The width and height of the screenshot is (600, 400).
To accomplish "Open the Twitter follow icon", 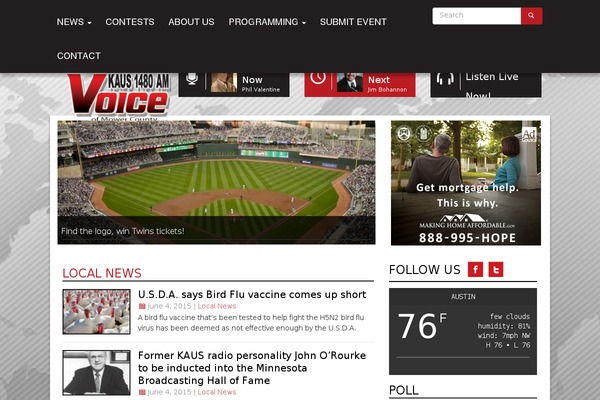I will [x=496, y=269].
